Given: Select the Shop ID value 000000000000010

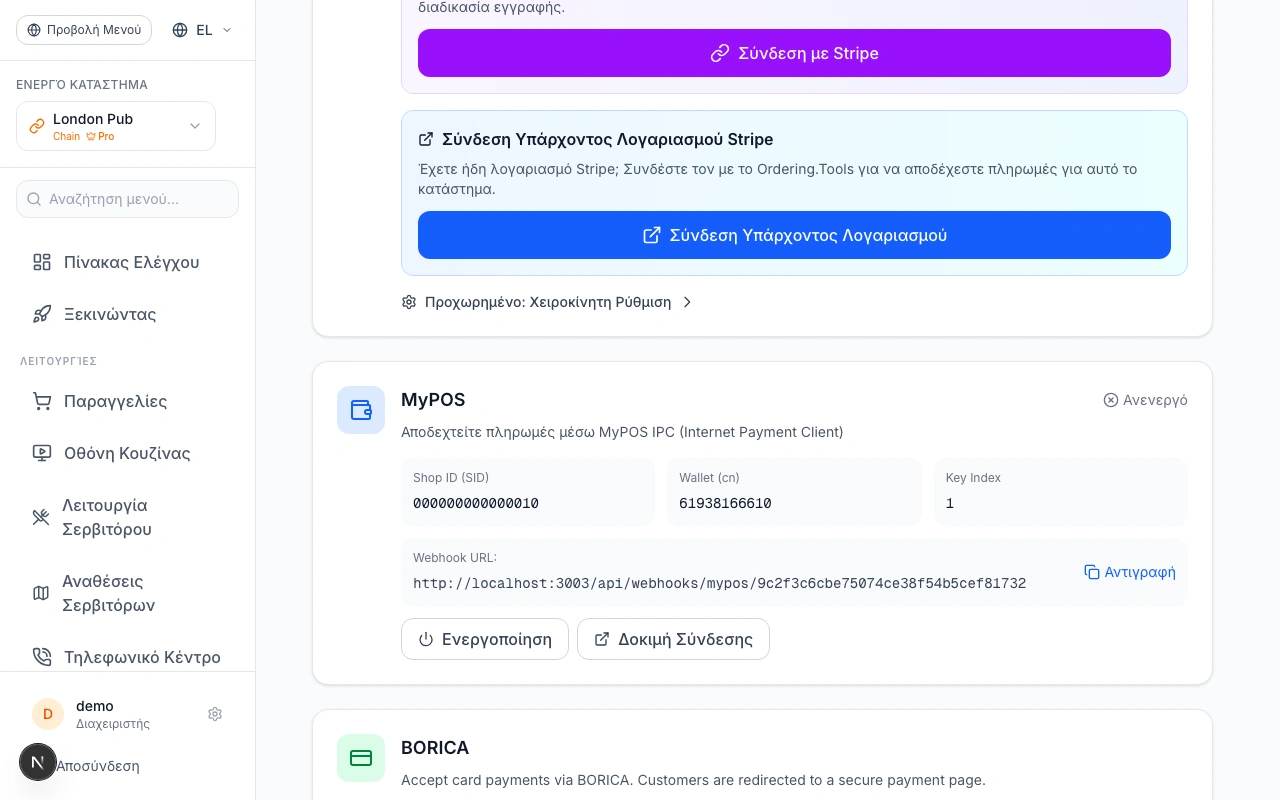Looking at the screenshot, I should [x=476, y=504].
